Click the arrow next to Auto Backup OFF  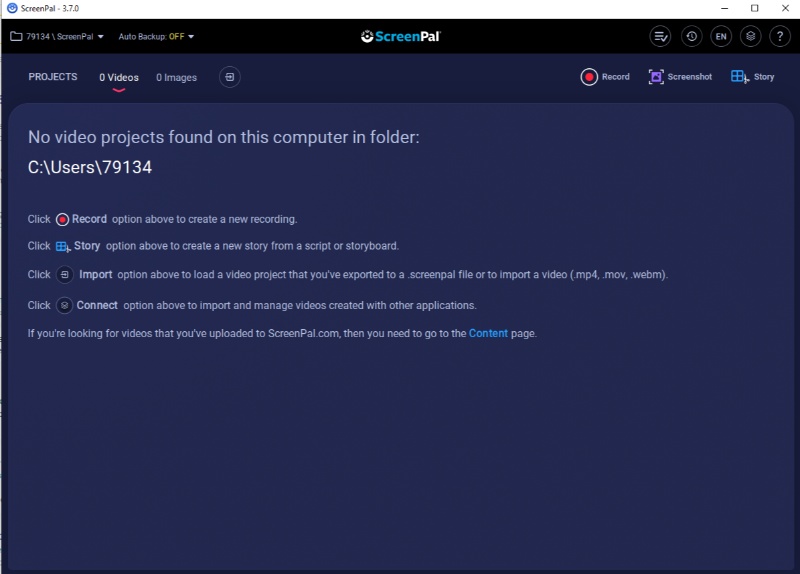191,37
